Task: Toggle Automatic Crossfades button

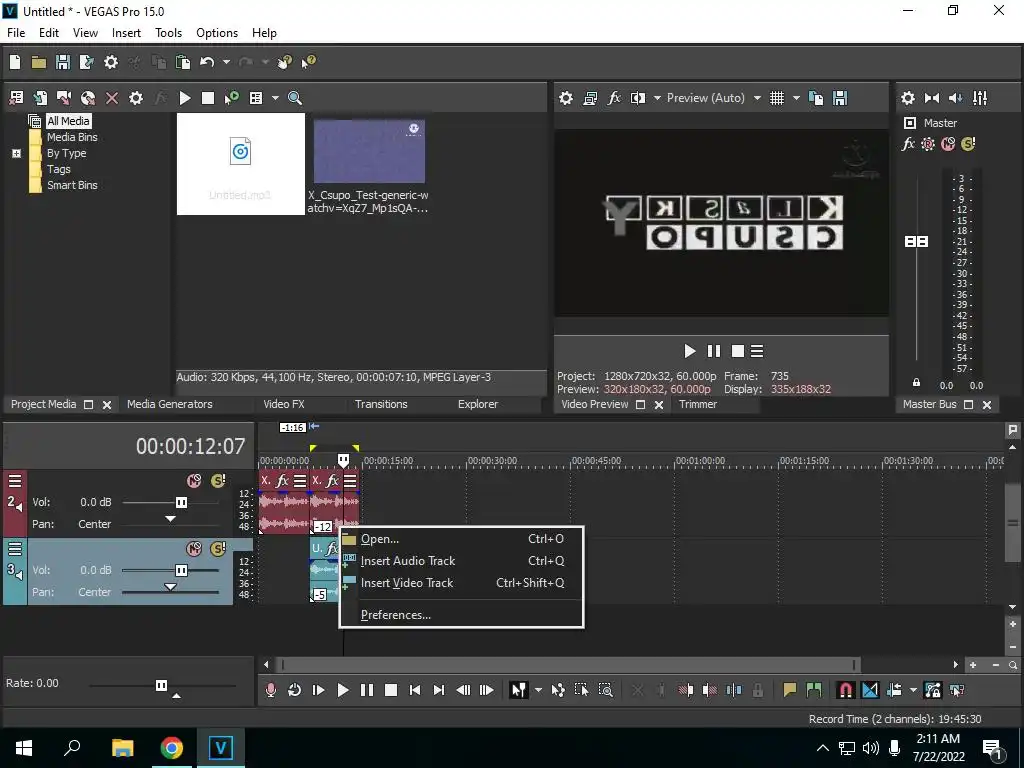Action: tap(870, 690)
